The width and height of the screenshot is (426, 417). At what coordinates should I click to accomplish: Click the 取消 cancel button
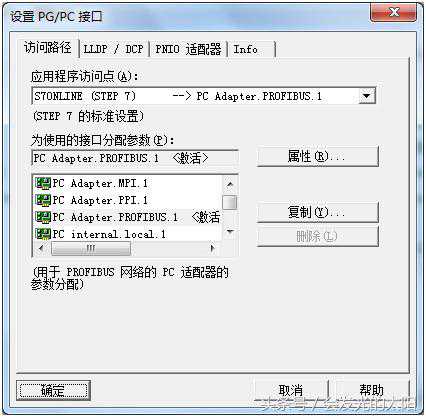[x=291, y=390]
